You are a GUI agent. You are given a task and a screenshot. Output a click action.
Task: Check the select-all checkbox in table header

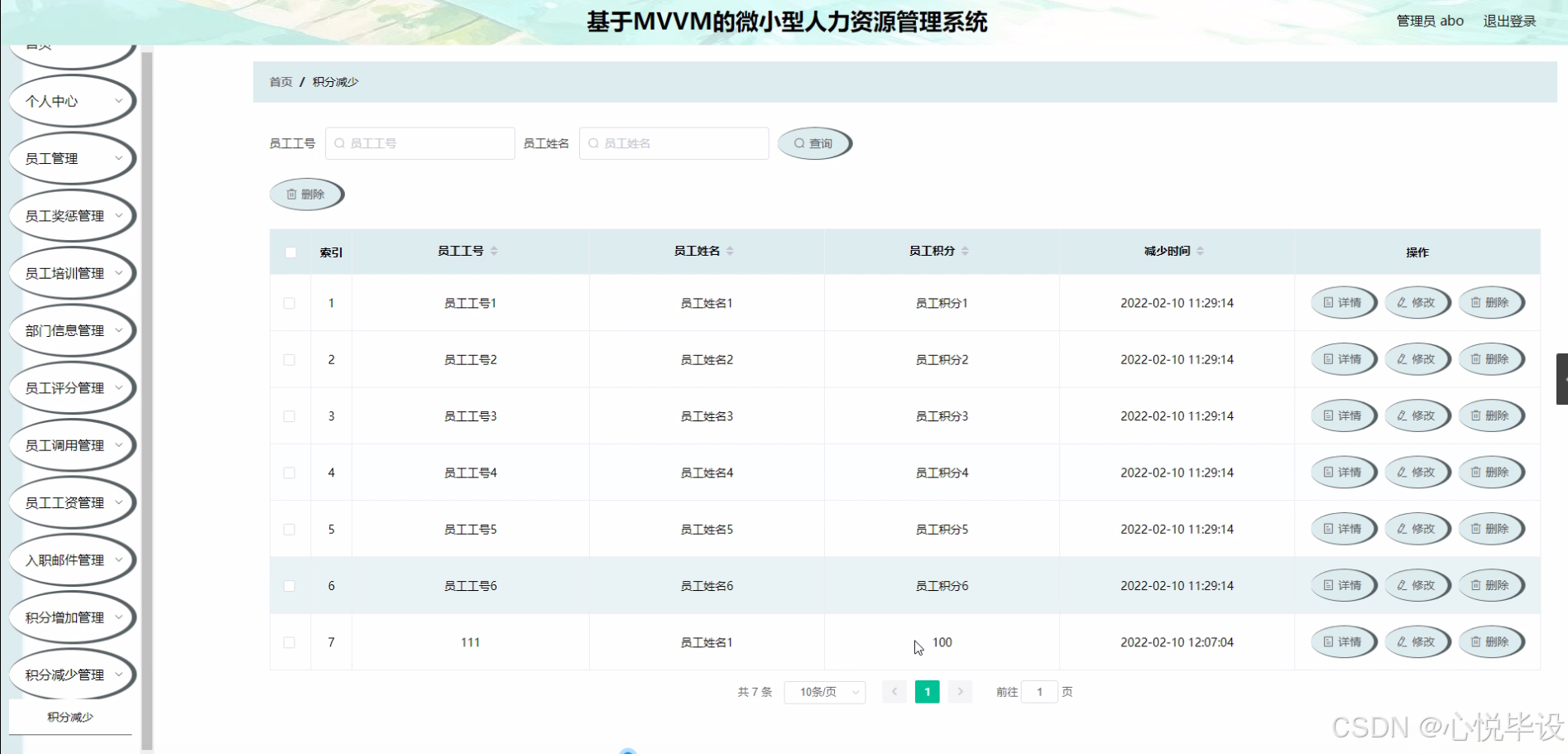pos(290,251)
